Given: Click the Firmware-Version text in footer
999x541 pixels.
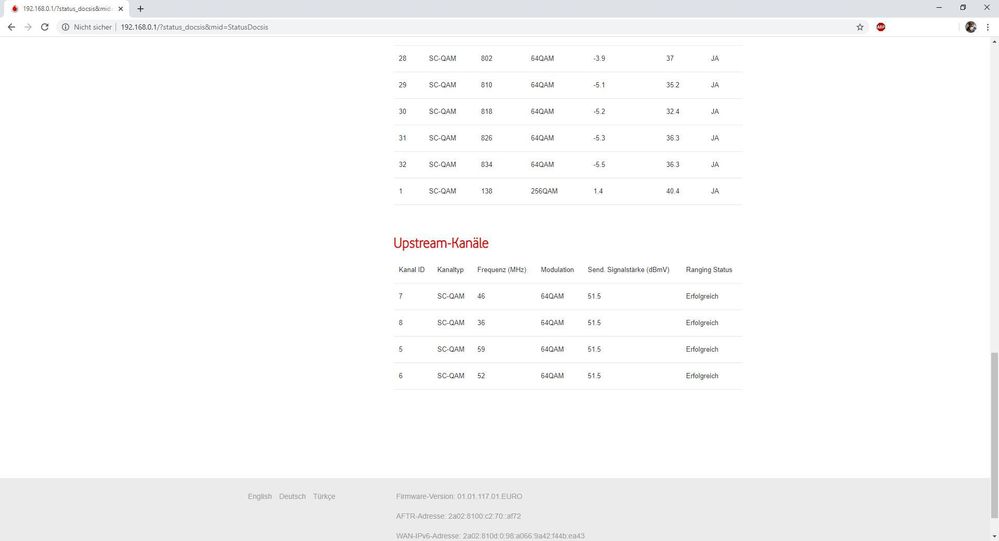Looking at the screenshot, I should pos(459,496).
